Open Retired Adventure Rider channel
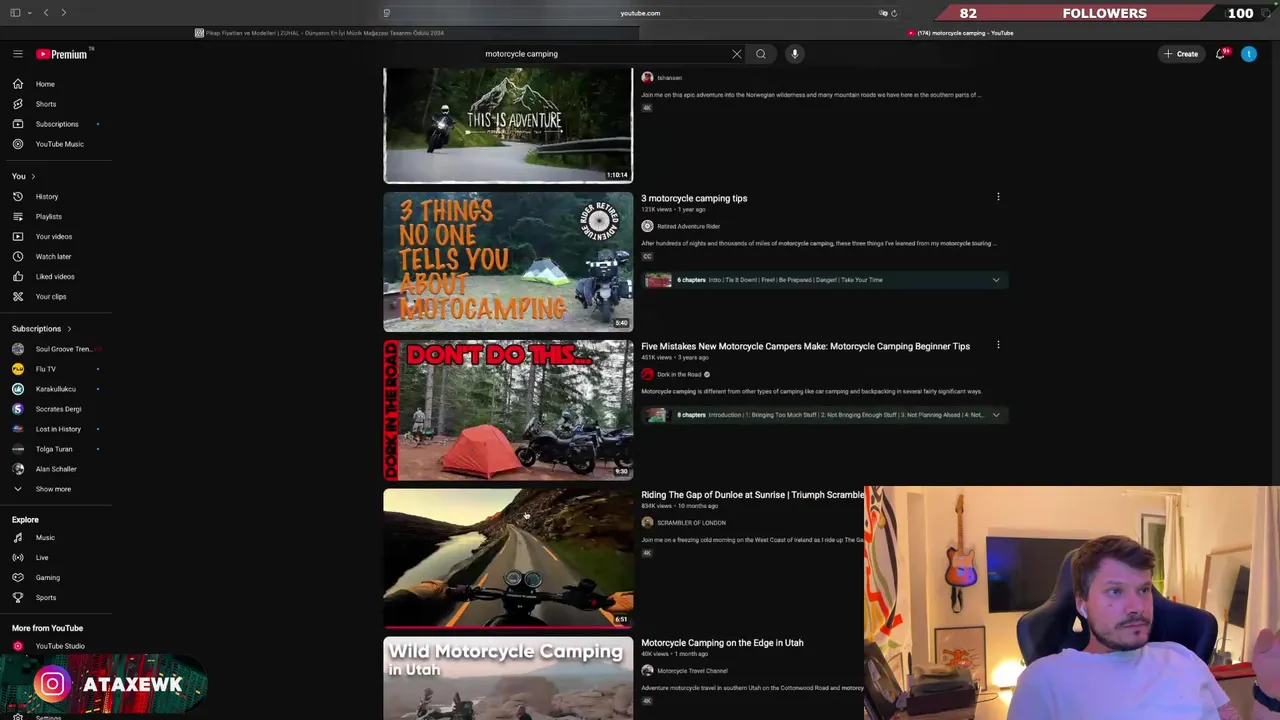Screen dimensions: 1280x720 pos(688,226)
